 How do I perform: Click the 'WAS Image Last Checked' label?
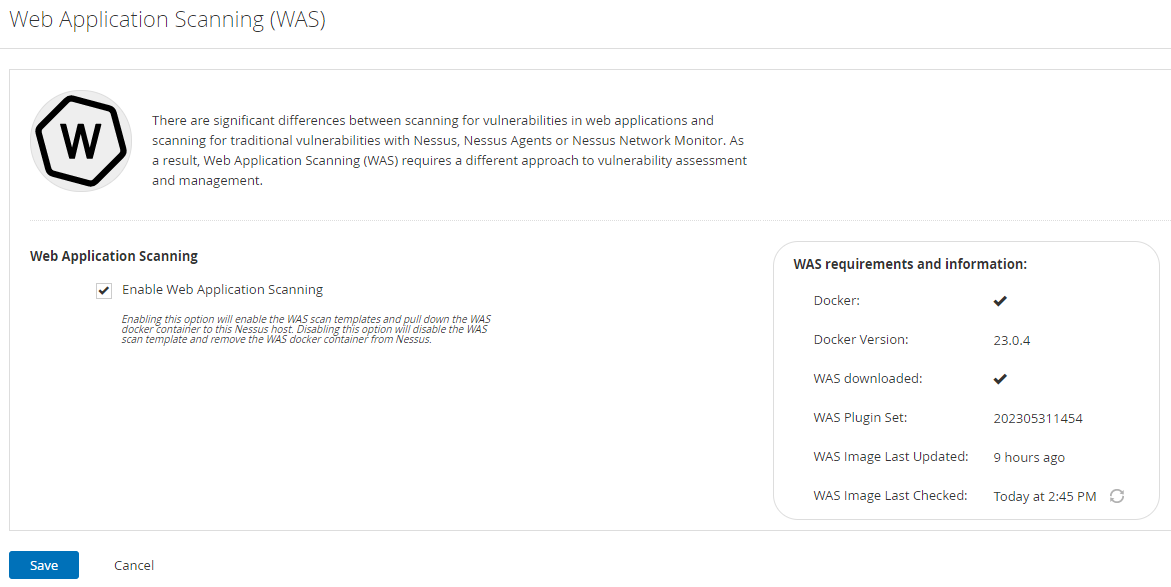click(890, 495)
